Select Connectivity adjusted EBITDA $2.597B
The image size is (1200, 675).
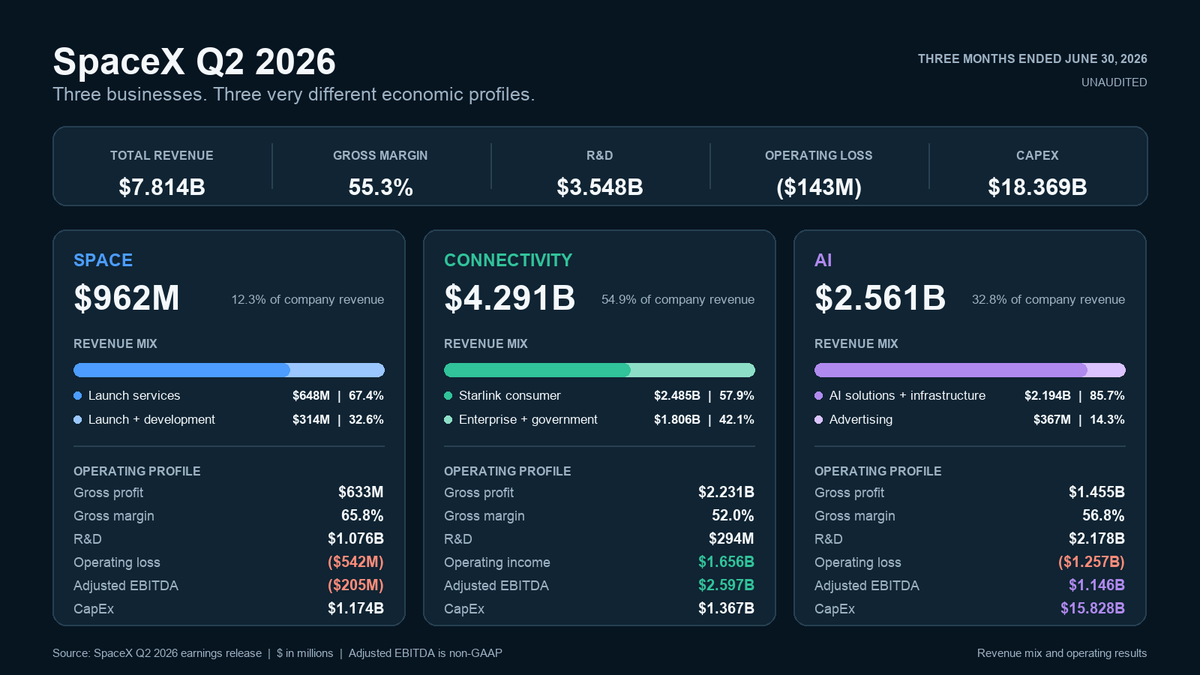[x=726, y=586]
